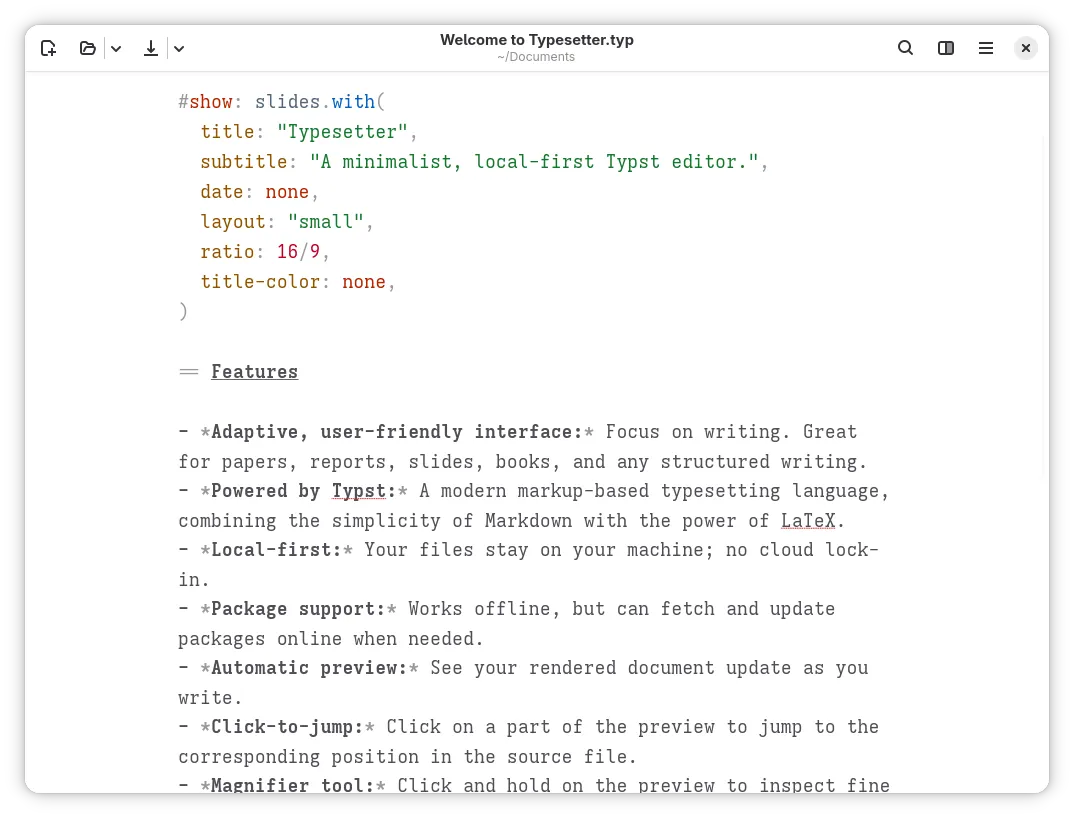Search within the document
The image size is (1074, 818).
(x=905, y=47)
